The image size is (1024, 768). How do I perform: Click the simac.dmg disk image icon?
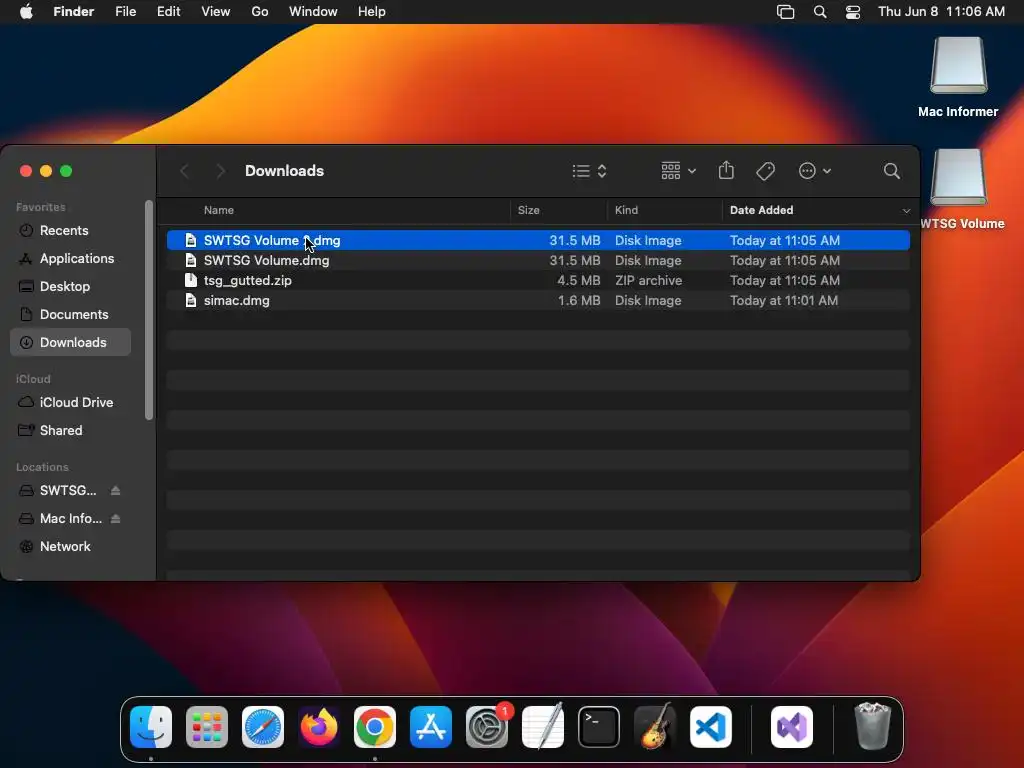coord(190,301)
